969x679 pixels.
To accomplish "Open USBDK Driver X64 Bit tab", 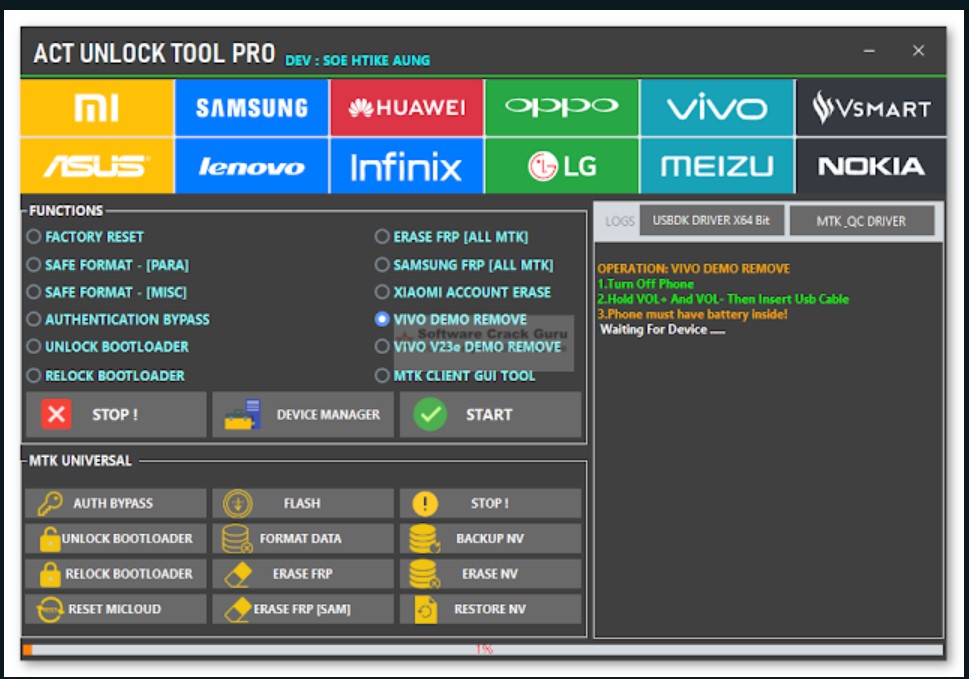I will [x=711, y=221].
